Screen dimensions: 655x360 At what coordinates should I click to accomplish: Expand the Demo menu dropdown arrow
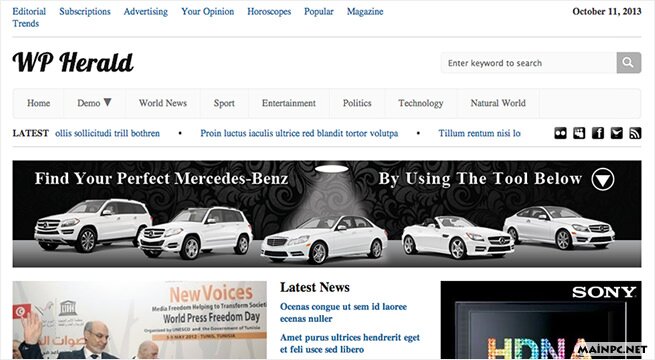tap(107, 102)
